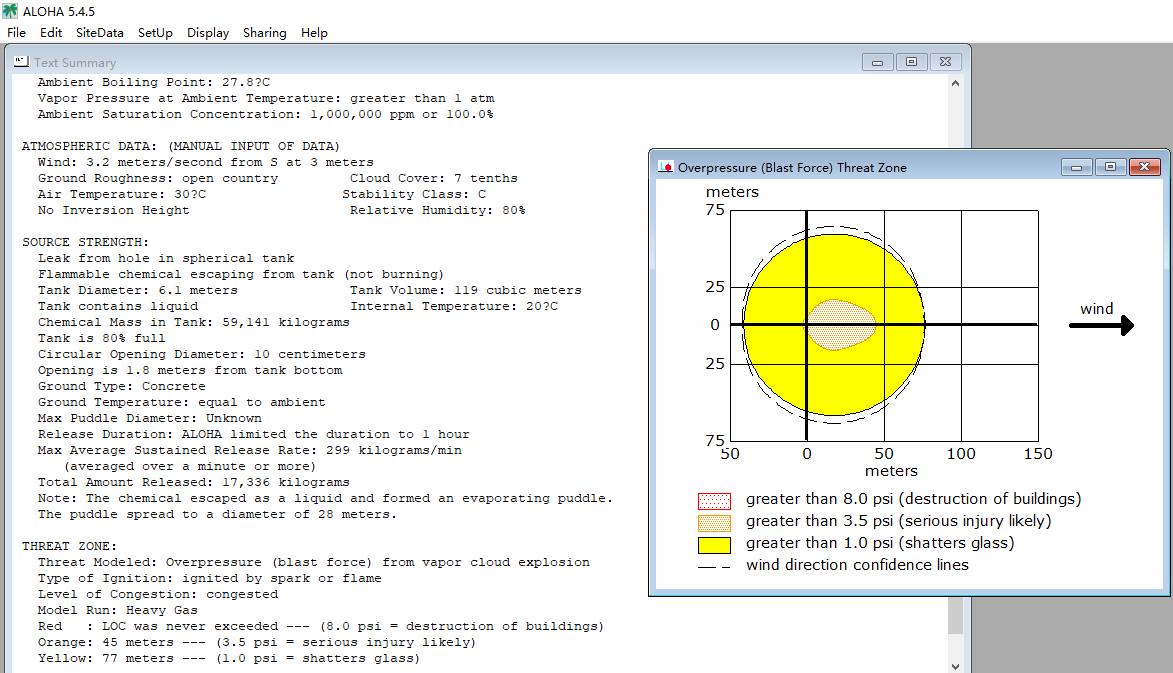This screenshot has width=1173, height=673.
Task: Open the File menu
Action: pos(16,33)
